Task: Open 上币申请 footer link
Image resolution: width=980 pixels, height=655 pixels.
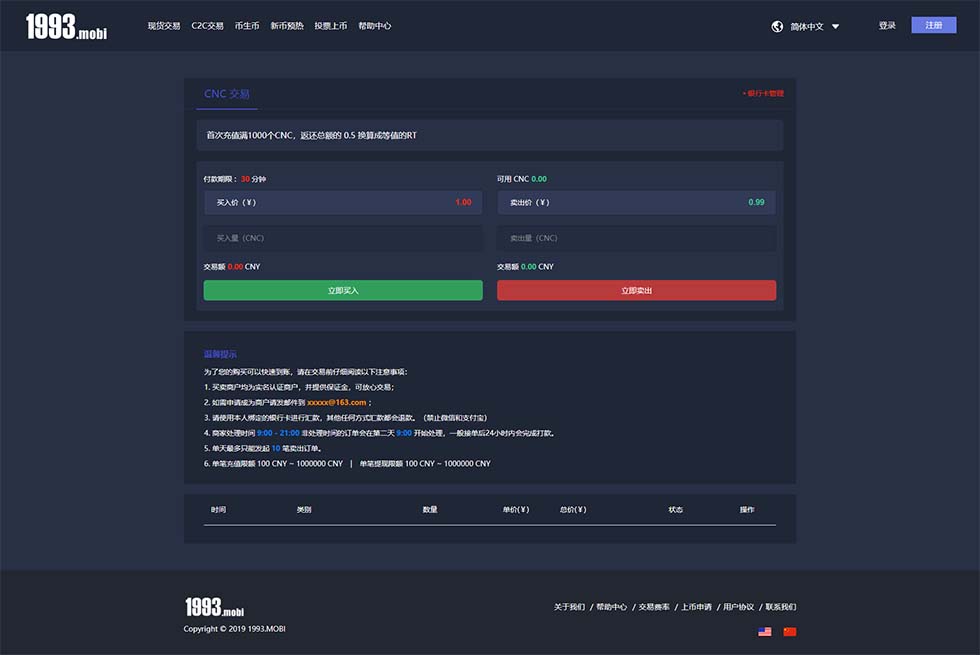Action: point(696,607)
